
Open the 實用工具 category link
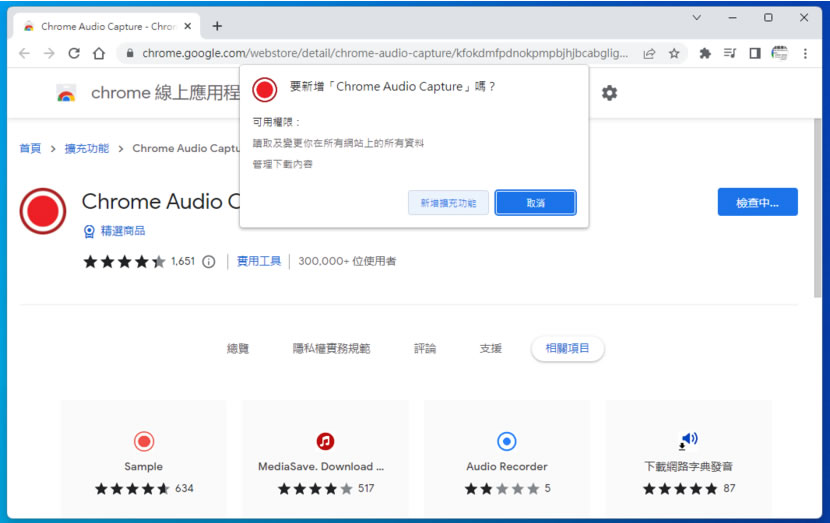pyautogui.click(x=259, y=261)
